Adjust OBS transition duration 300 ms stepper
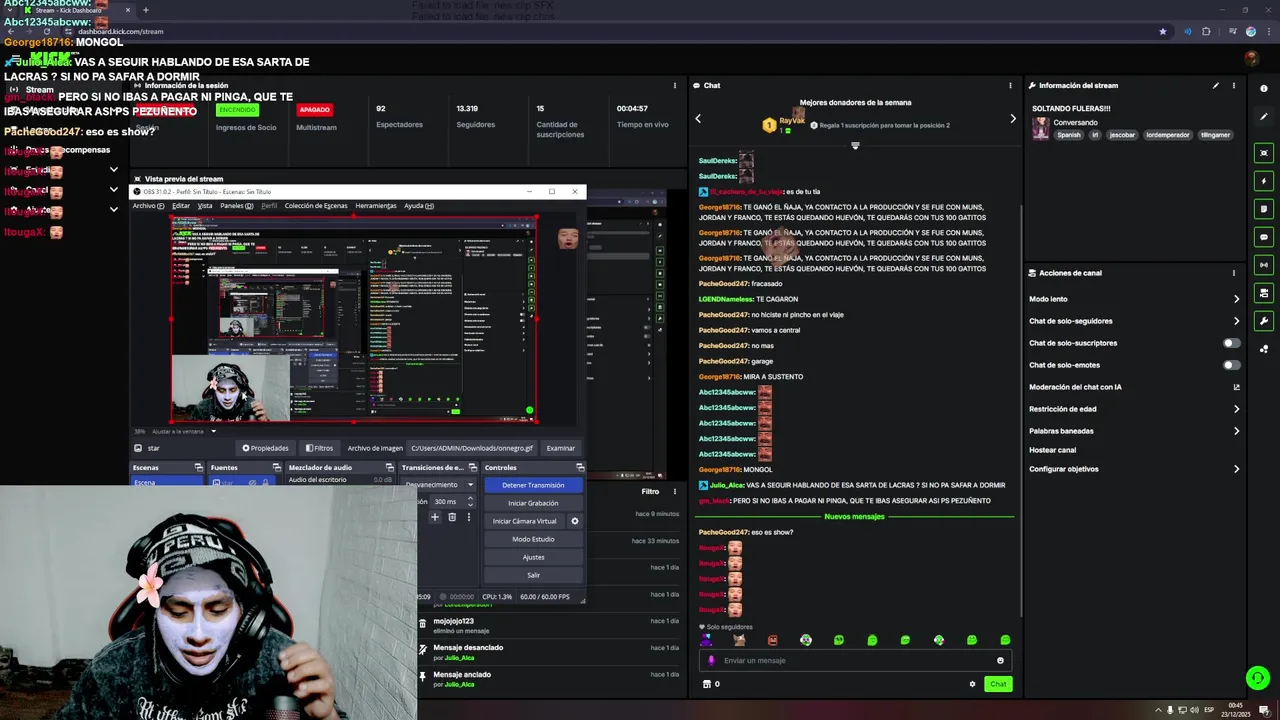Screen dimensions: 1280x720 [470, 501]
